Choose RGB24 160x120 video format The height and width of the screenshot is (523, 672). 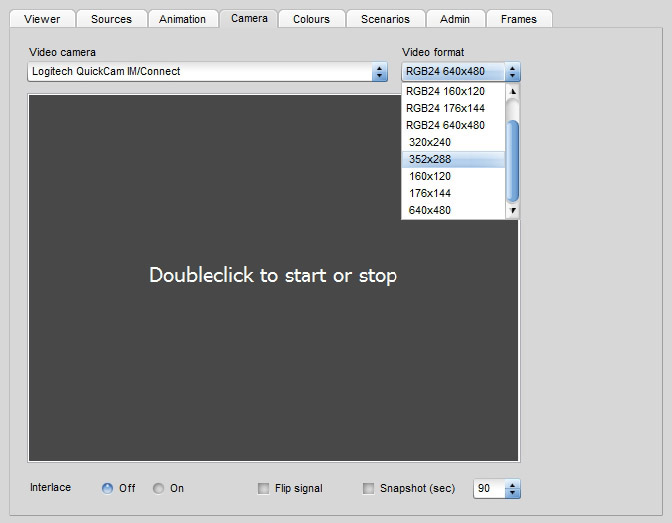445,91
